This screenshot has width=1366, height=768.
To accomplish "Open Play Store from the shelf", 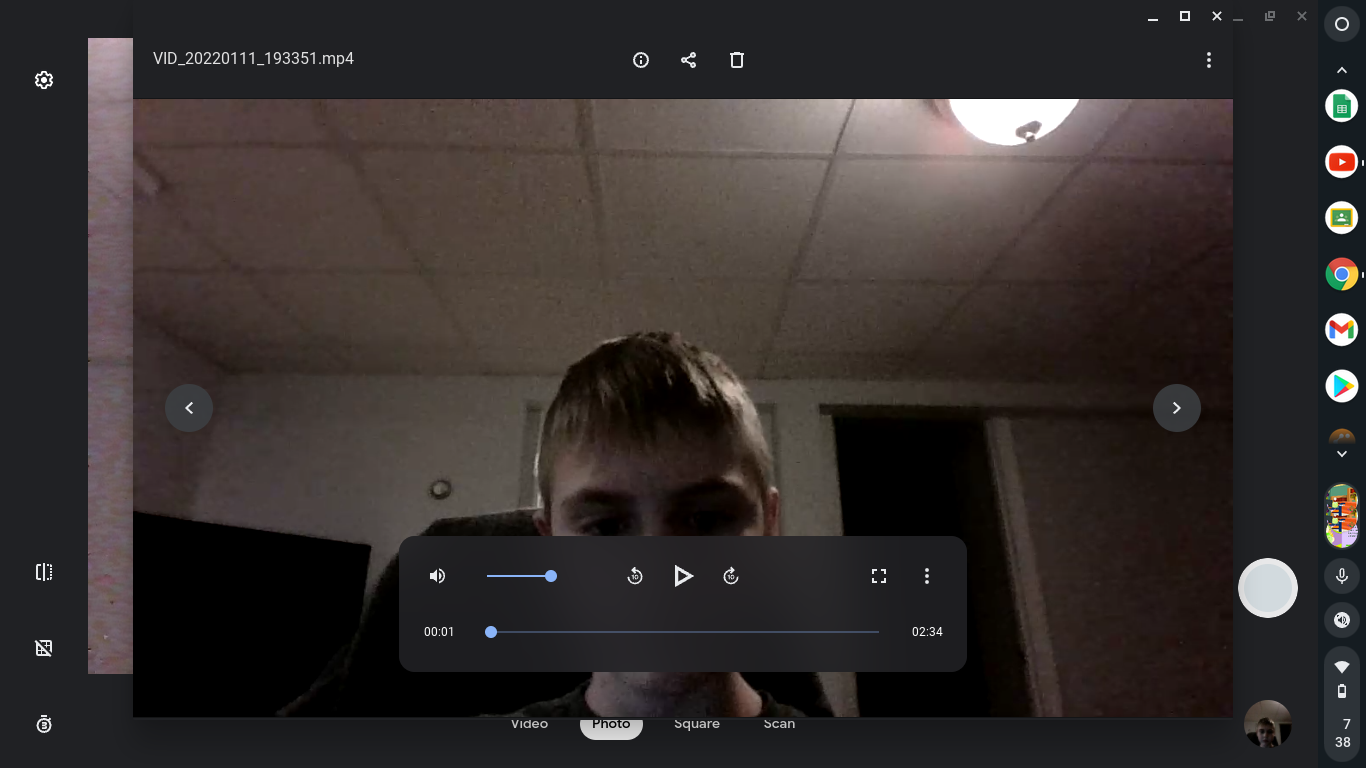I will [1342, 386].
